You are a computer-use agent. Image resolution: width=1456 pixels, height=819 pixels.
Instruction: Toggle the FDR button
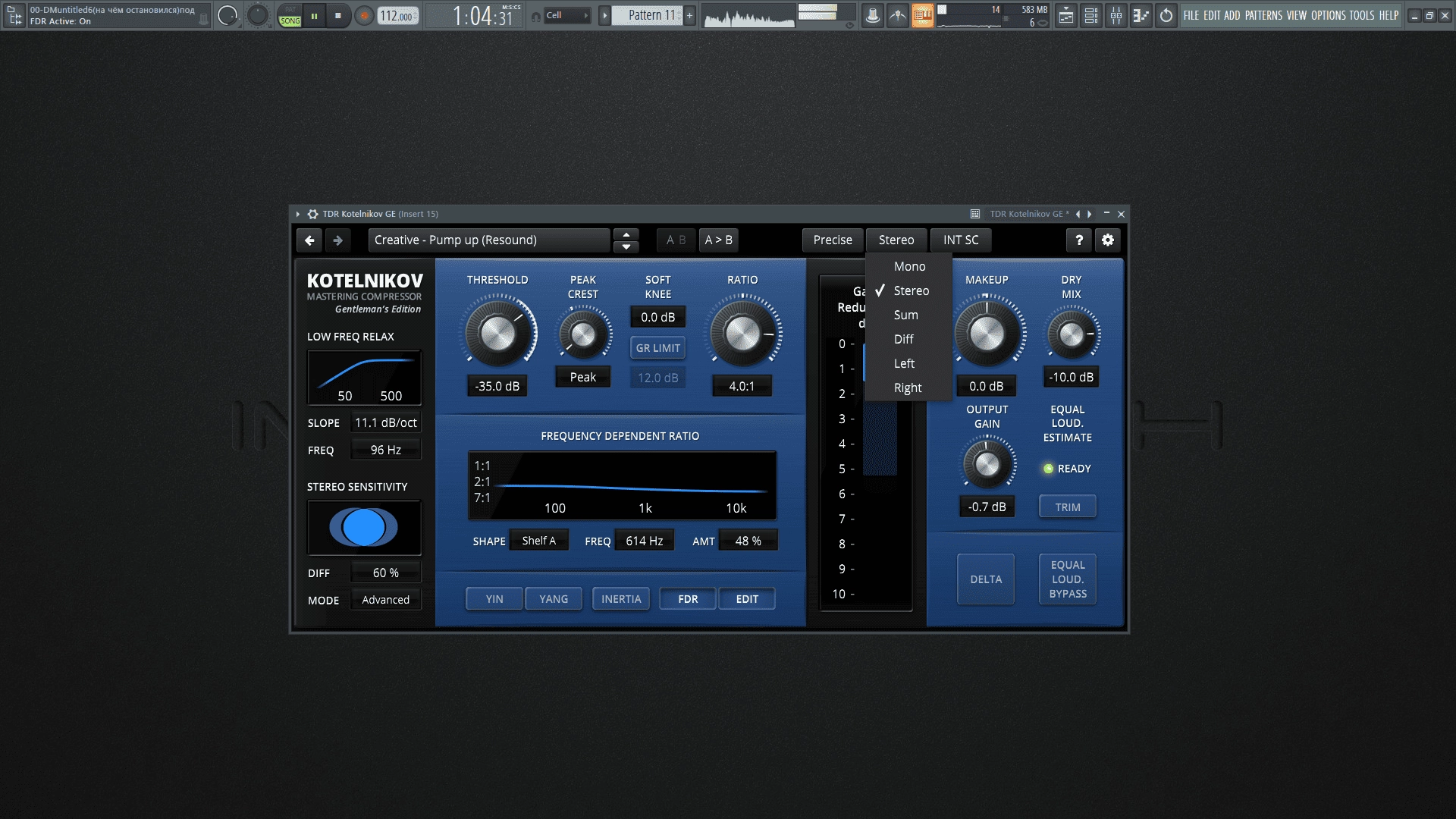coord(688,599)
